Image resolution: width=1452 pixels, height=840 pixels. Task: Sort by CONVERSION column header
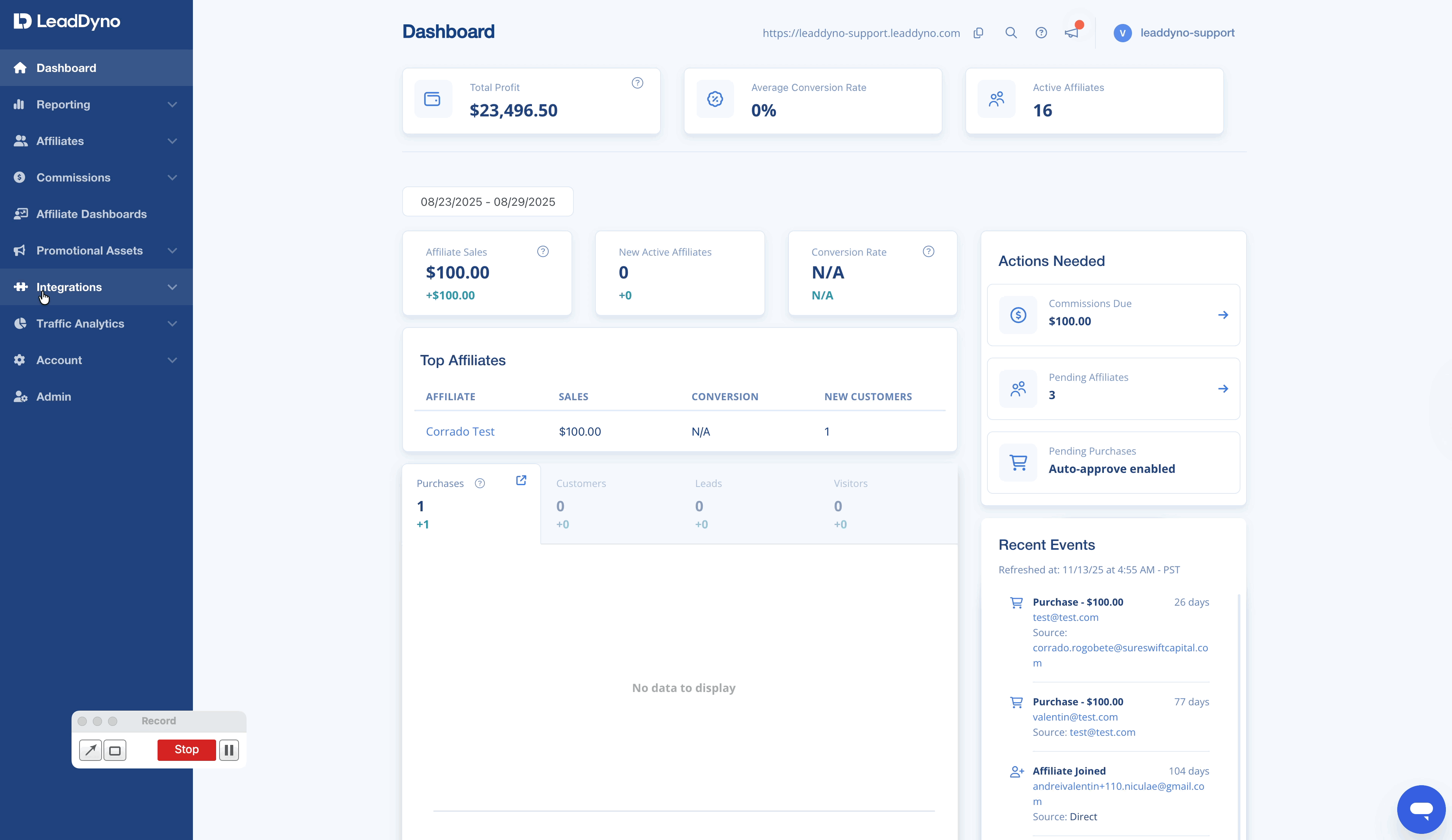[725, 396]
